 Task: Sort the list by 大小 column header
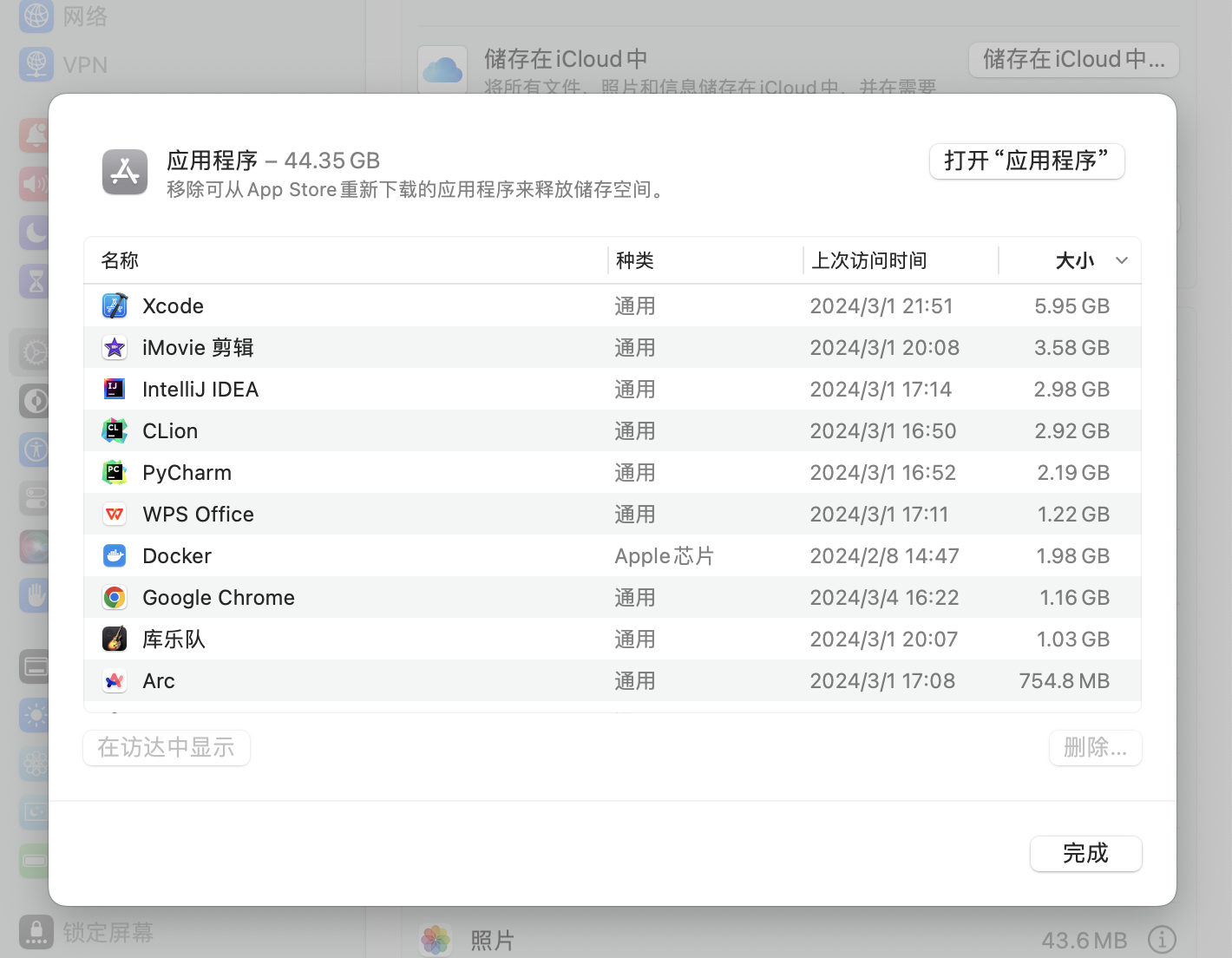1075,260
